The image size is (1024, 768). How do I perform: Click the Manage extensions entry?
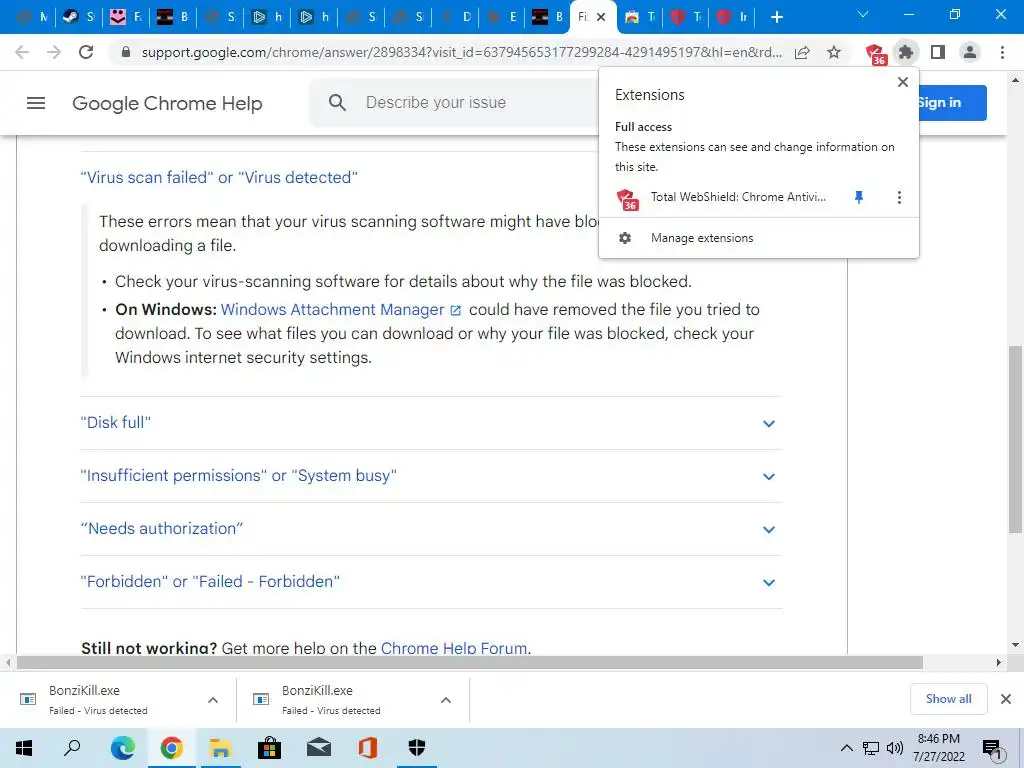[758, 238]
